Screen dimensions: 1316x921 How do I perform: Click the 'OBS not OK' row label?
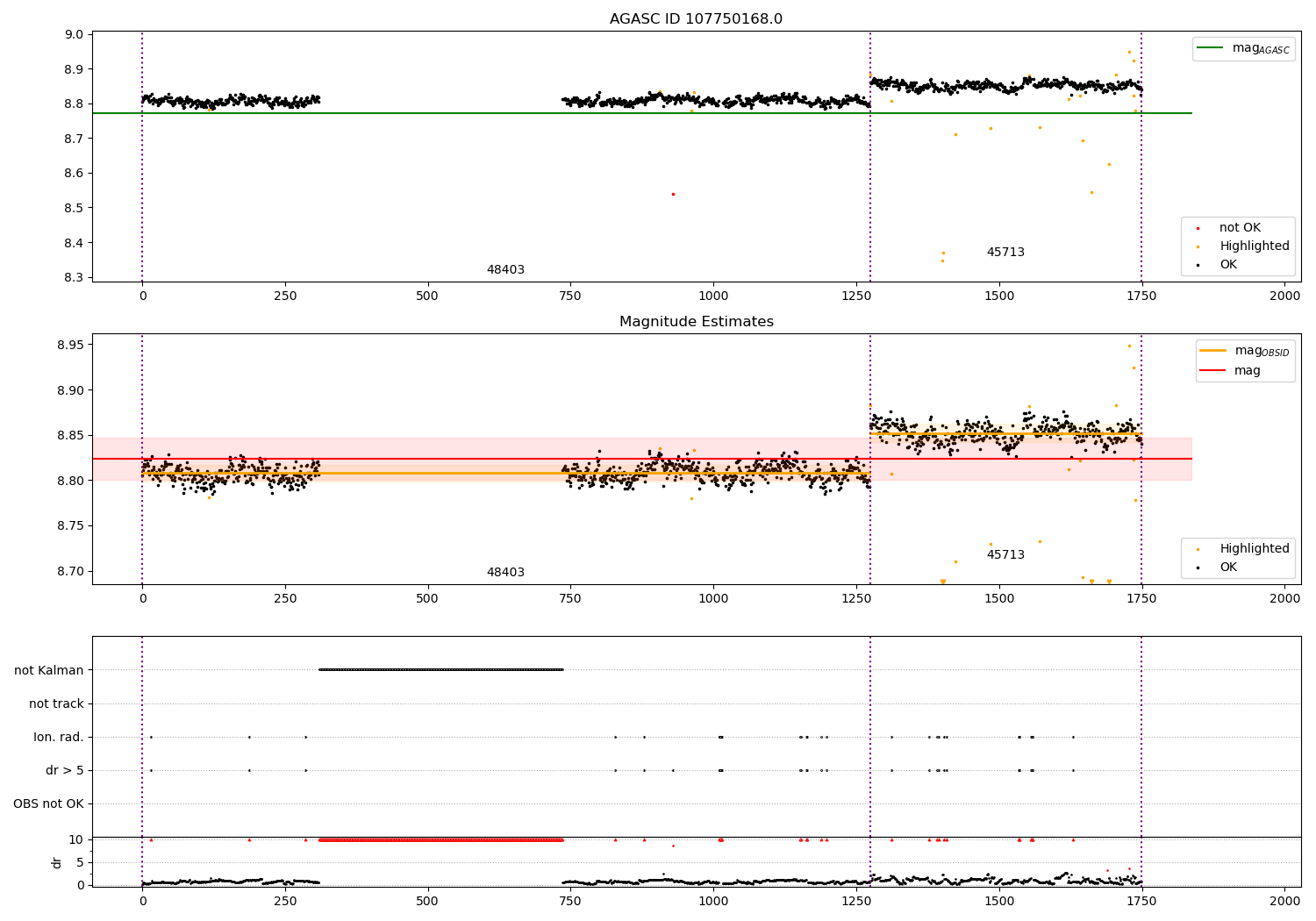[49, 803]
